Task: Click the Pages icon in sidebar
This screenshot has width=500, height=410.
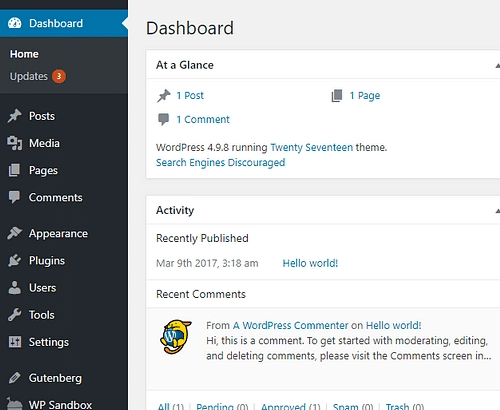Action: coord(14,170)
